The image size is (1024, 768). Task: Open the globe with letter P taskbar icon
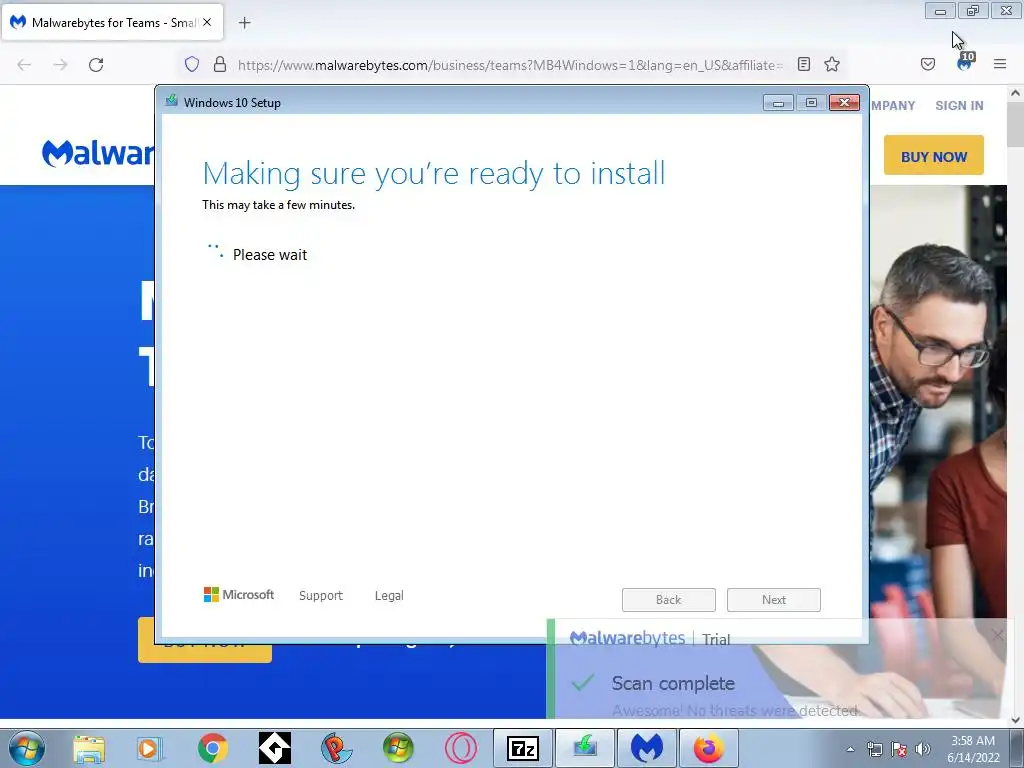(336, 748)
